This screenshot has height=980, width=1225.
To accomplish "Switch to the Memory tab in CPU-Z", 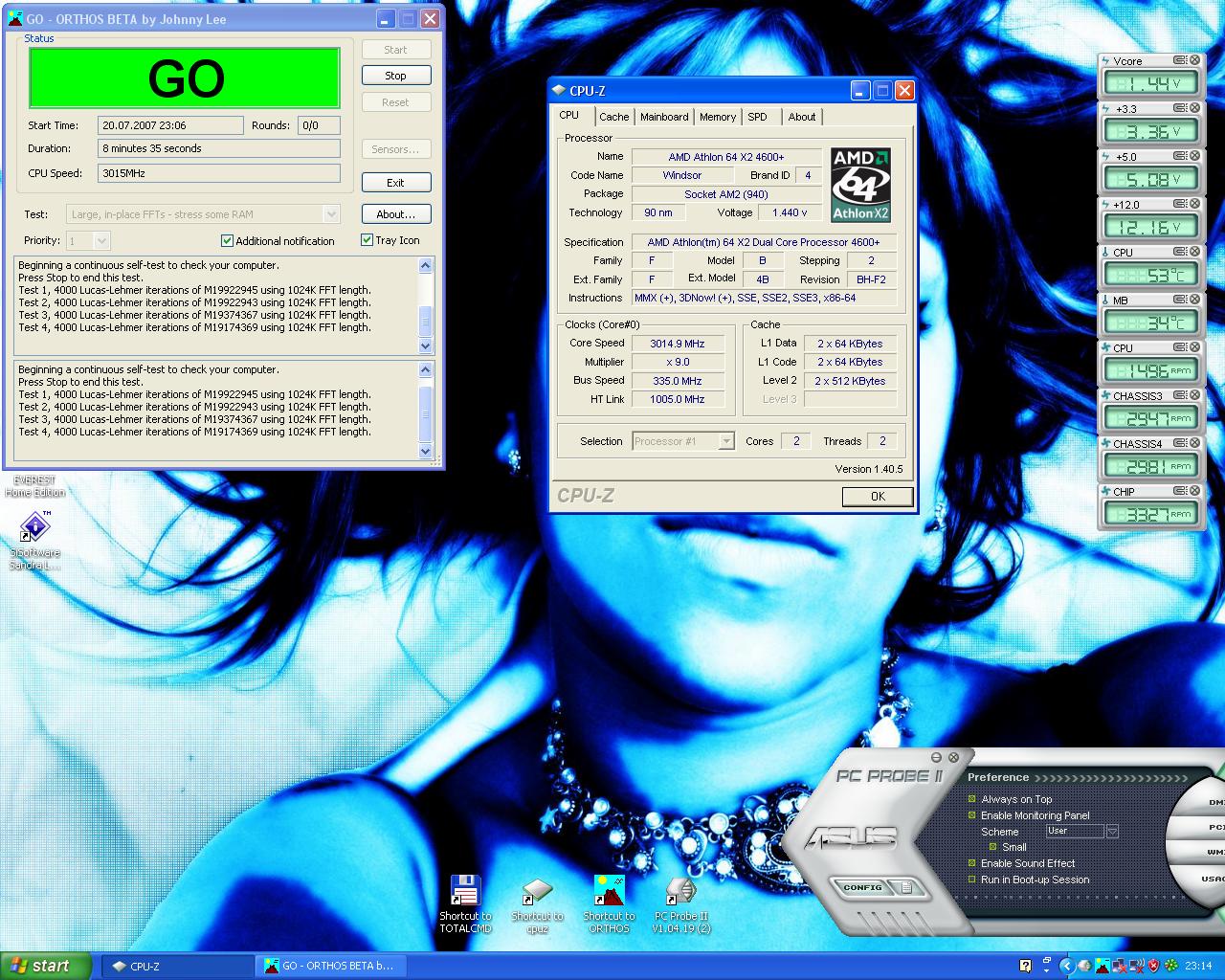I will [x=717, y=117].
